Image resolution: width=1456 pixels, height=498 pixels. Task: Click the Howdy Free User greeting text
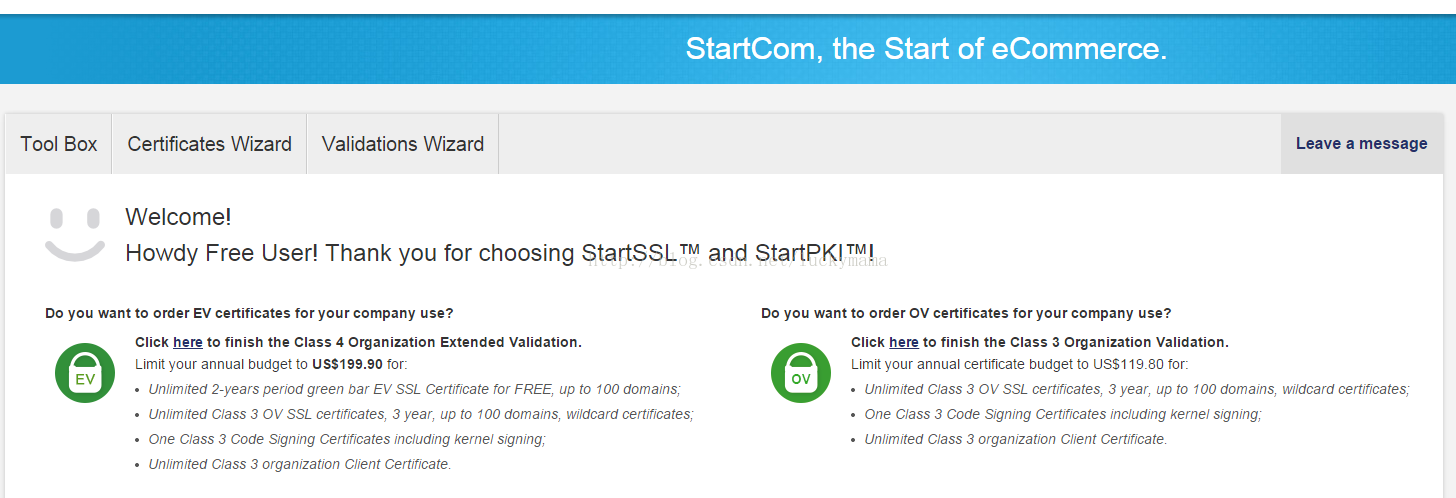pyautogui.click(x=500, y=253)
